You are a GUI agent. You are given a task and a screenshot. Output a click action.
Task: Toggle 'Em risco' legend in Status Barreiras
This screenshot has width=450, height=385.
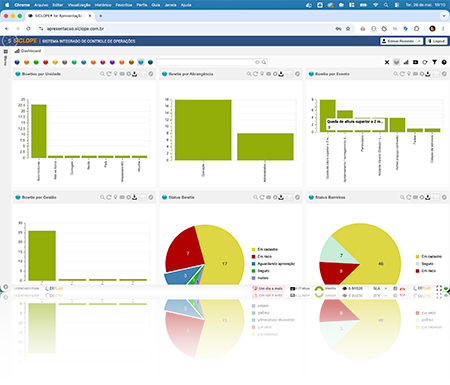pyautogui.click(x=426, y=271)
